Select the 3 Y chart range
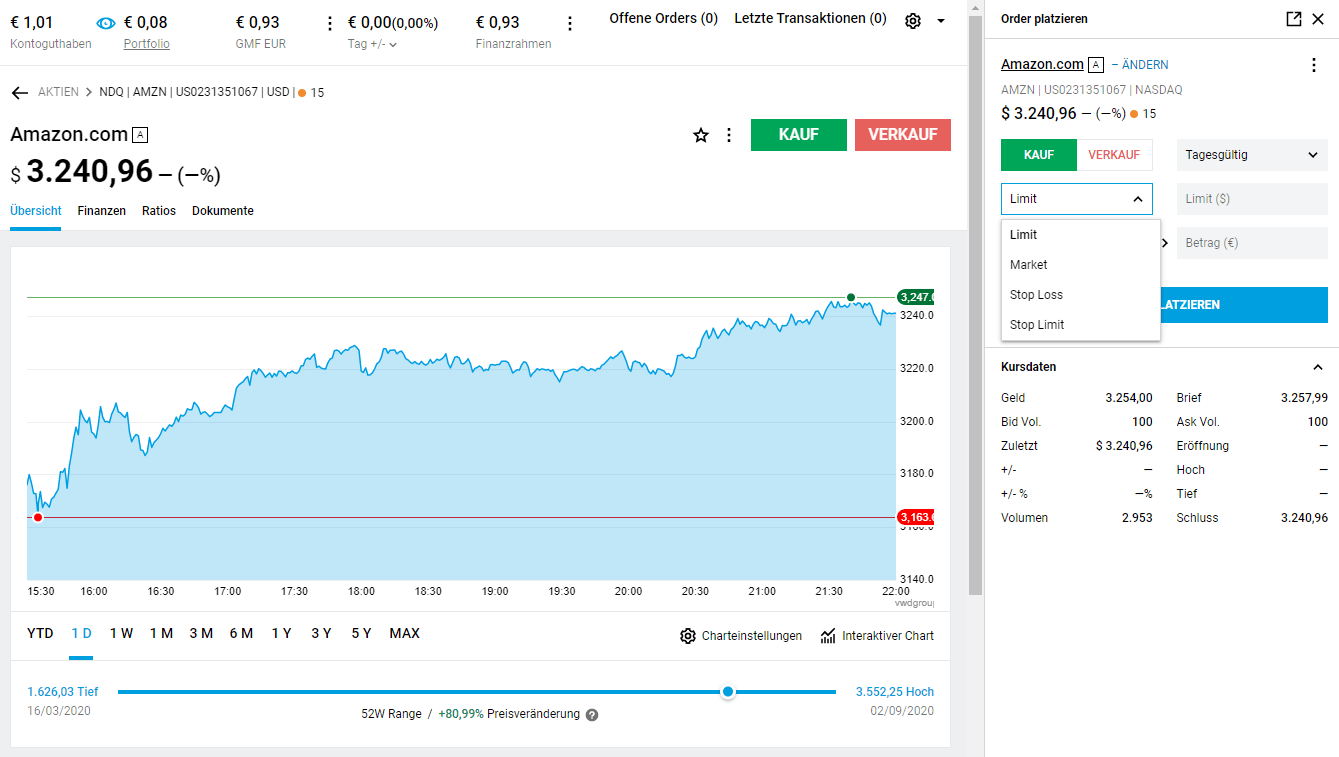This screenshot has width=1339, height=757. pyautogui.click(x=321, y=633)
